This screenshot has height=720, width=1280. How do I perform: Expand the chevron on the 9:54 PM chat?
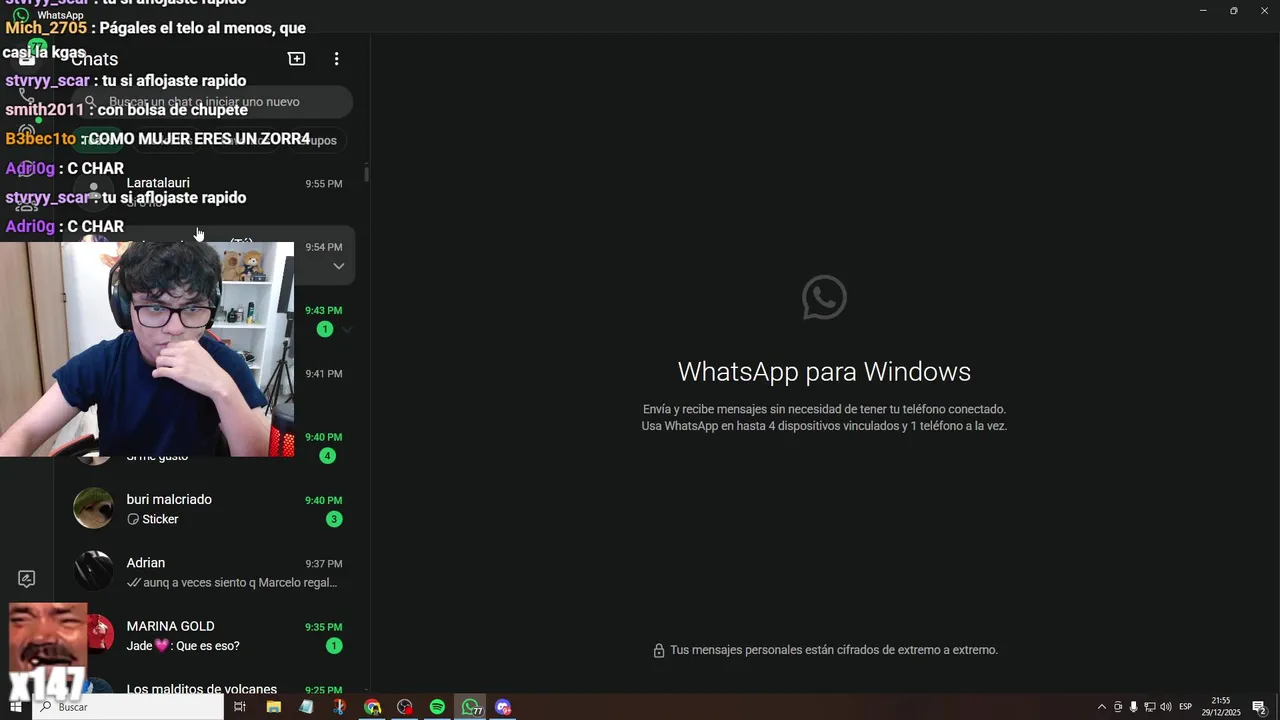(x=339, y=266)
